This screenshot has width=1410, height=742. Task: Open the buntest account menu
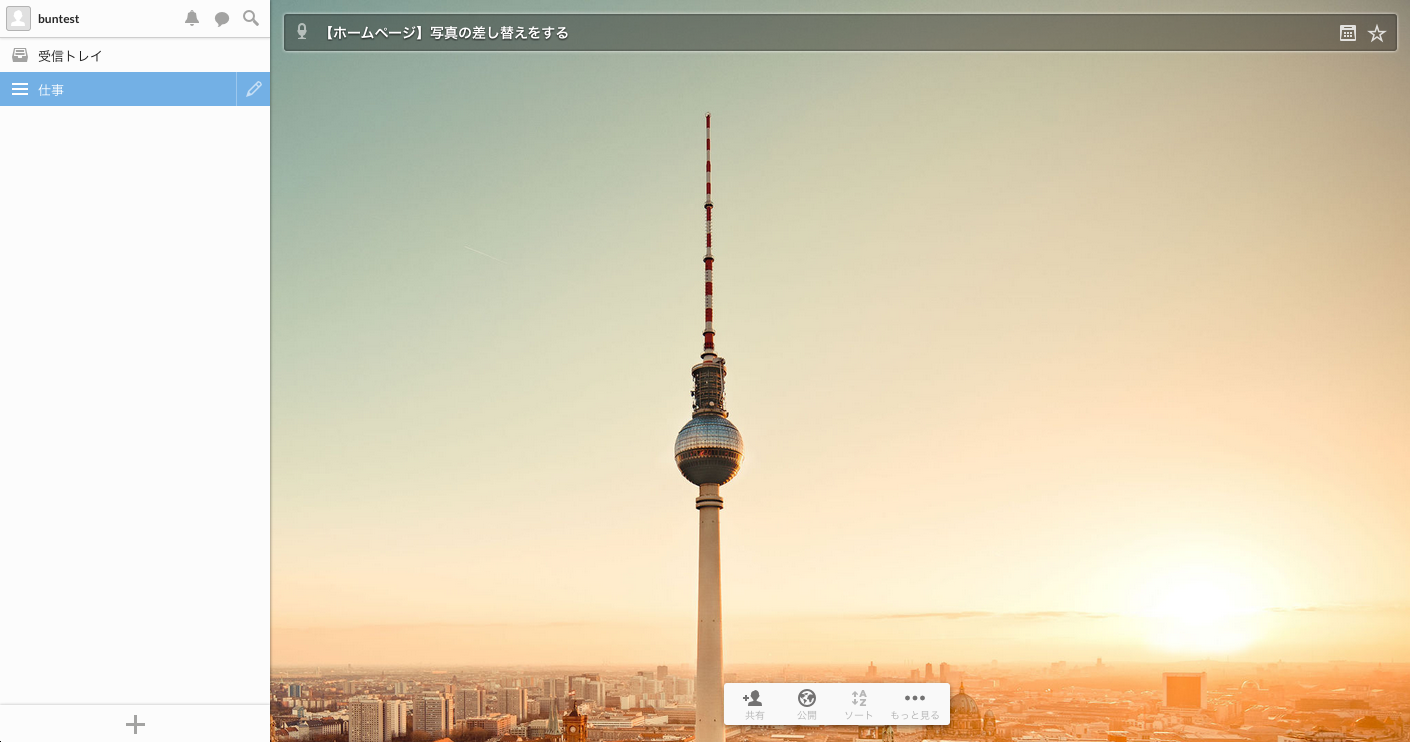coord(59,19)
